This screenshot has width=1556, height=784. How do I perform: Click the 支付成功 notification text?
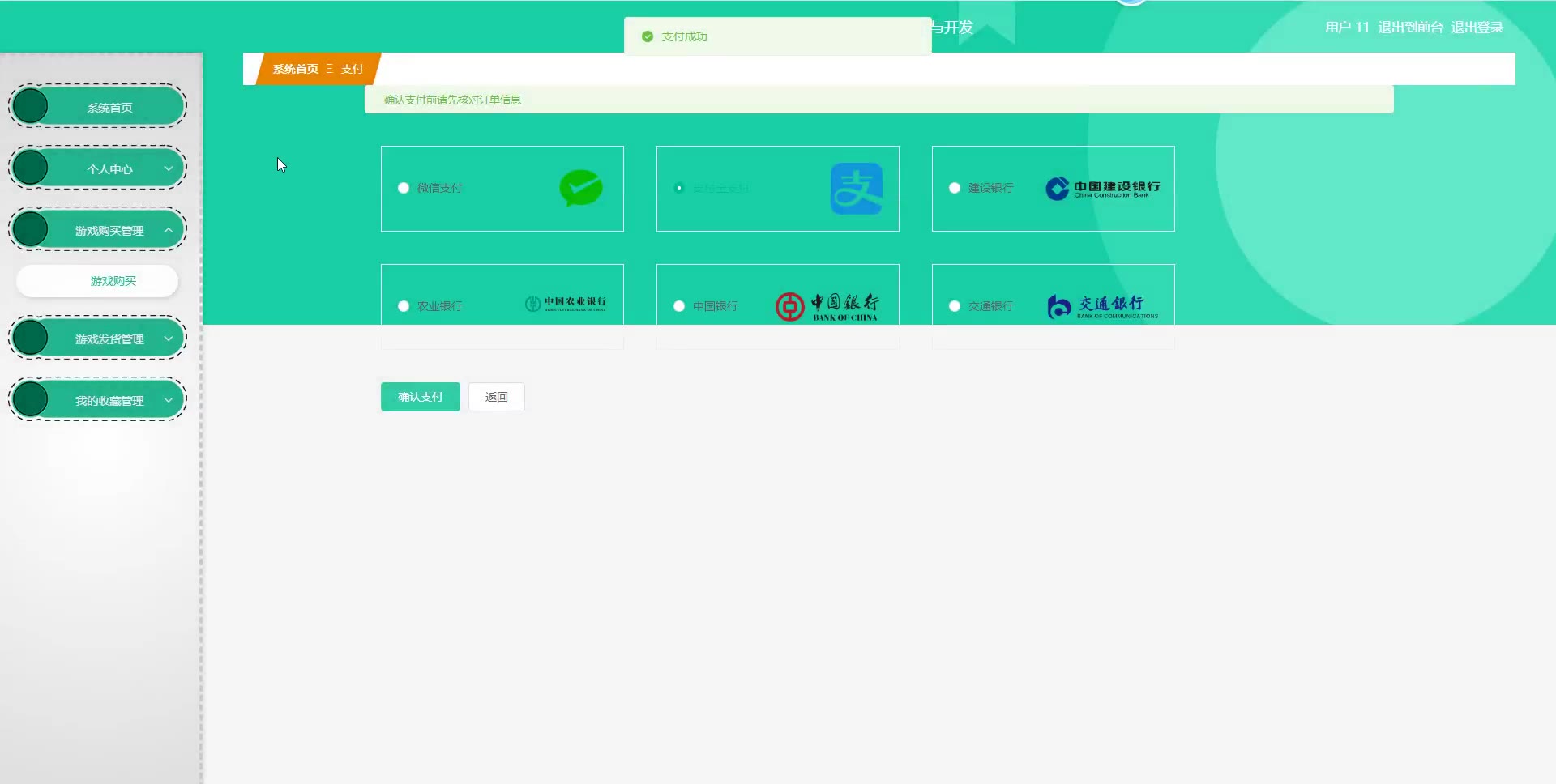coord(684,36)
